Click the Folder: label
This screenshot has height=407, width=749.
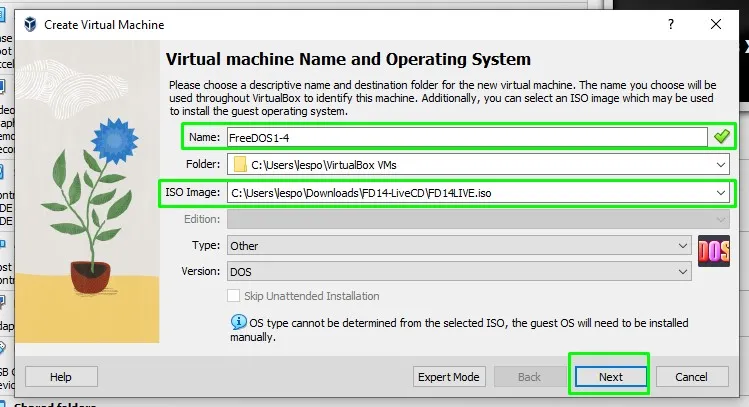tap(203, 164)
